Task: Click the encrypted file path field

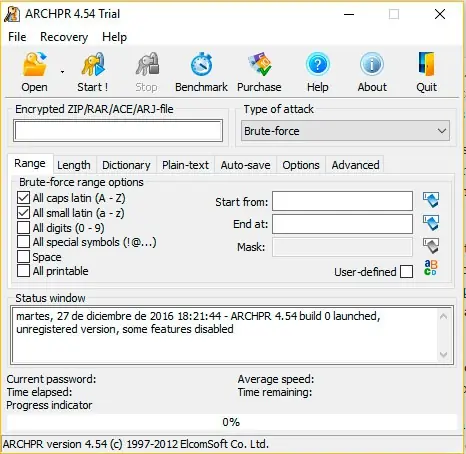Action: point(118,131)
